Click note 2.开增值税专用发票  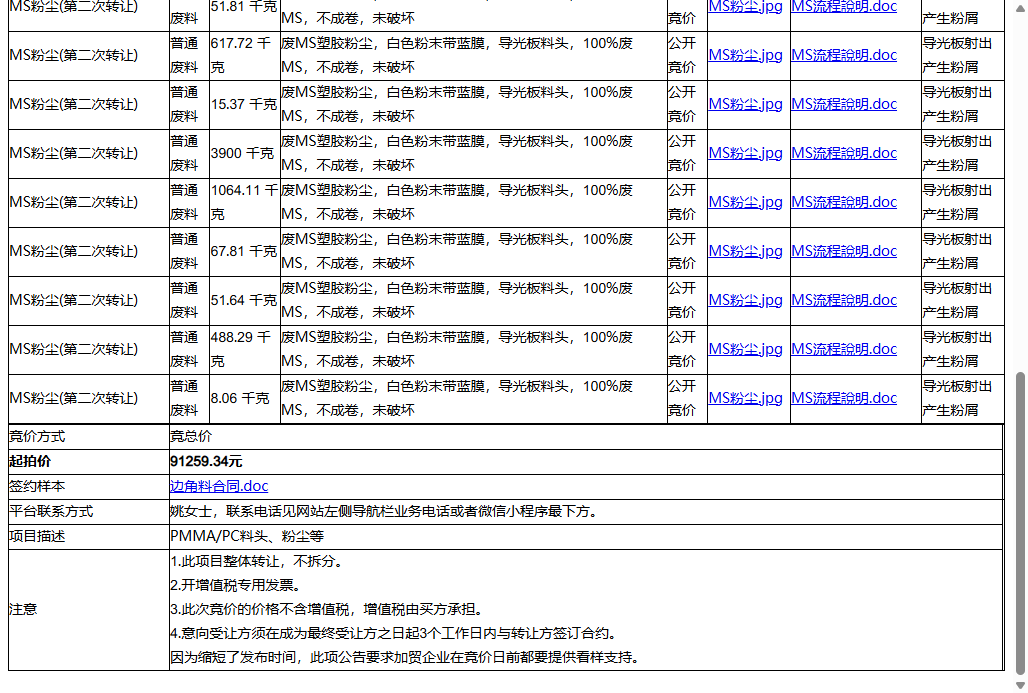click(x=235, y=585)
